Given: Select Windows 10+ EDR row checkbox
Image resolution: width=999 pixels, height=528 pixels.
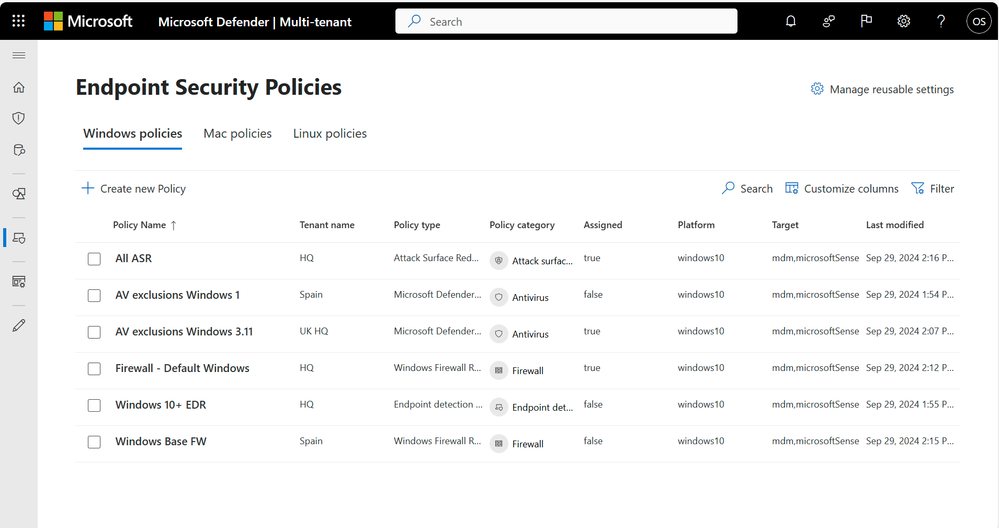Looking at the screenshot, I should point(94,405).
